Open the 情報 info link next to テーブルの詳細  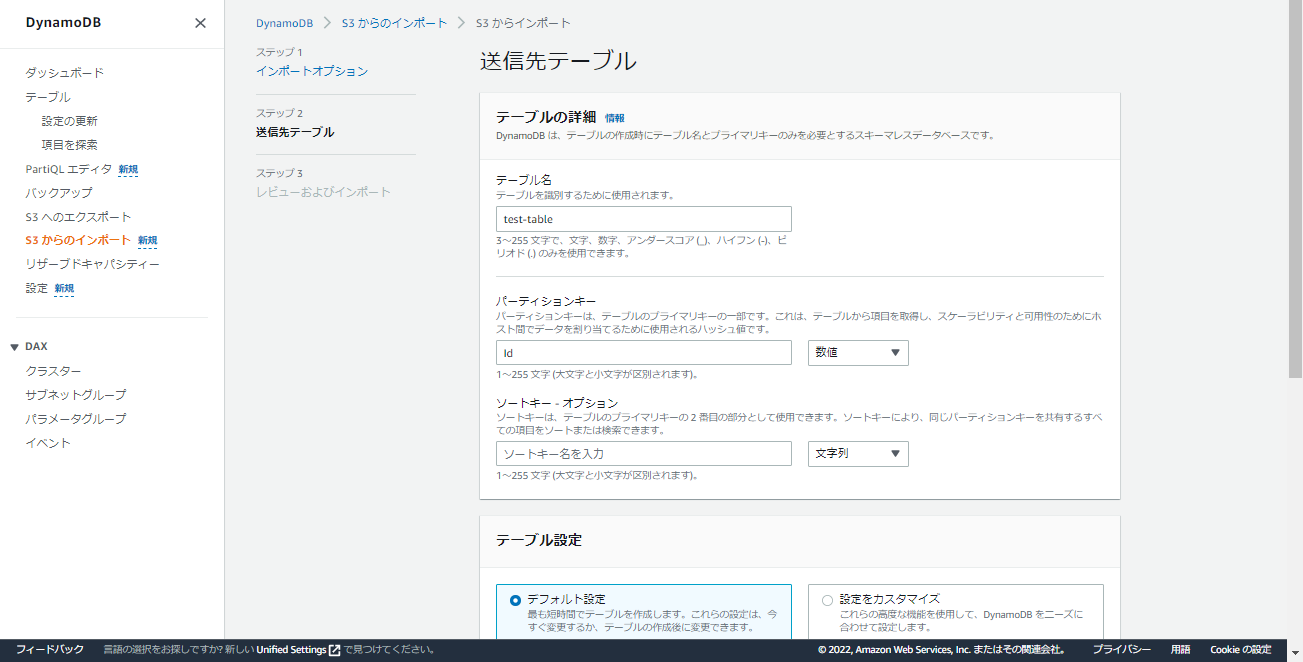tap(613, 117)
